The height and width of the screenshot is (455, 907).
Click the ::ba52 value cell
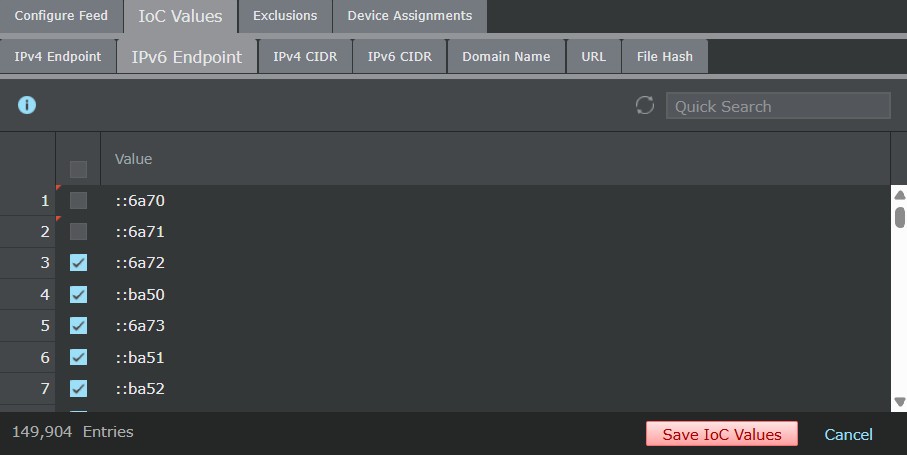pyautogui.click(x=495, y=389)
